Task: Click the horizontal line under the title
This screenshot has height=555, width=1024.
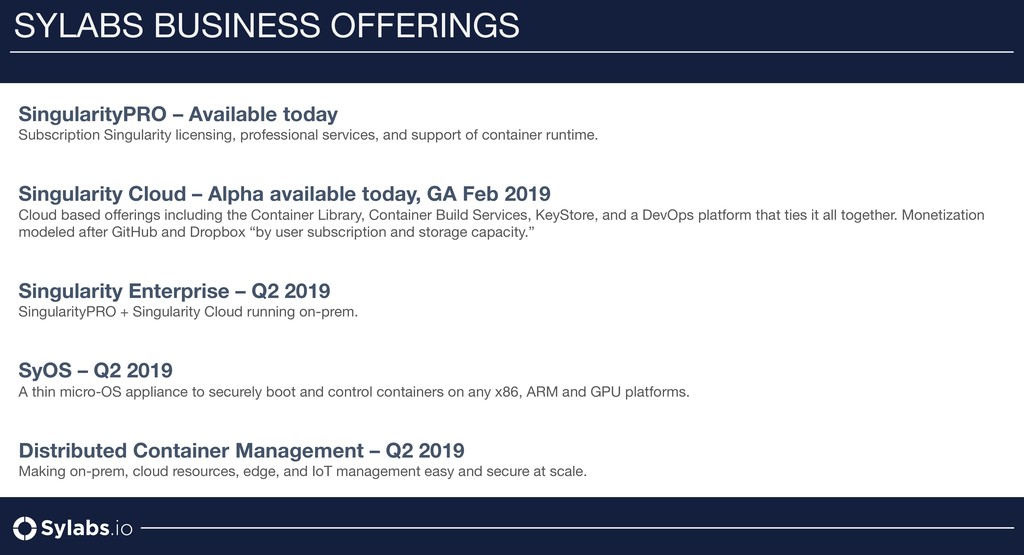Action: (x=512, y=52)
